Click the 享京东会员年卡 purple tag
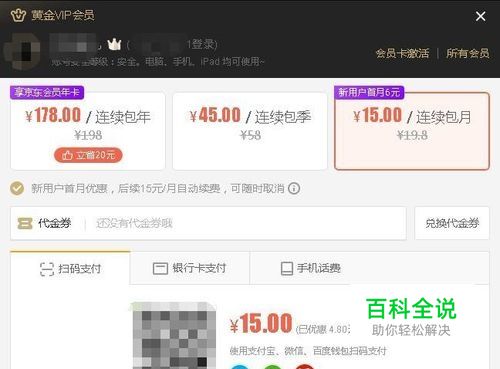The height and width of the screenshot is (369, 500). 47,92
